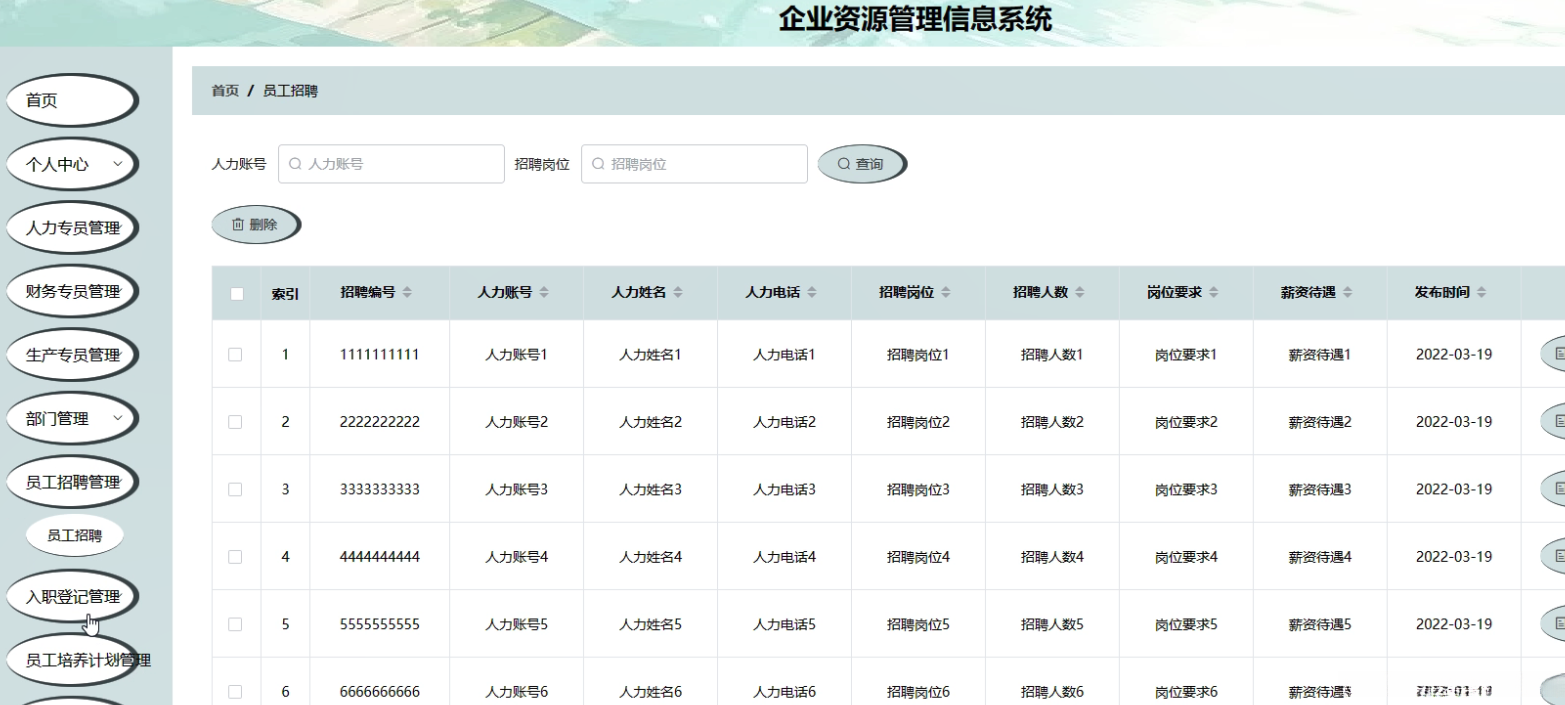The width and height of the screenshot is (1565, 705).
Task: Click the row 1 action icon button
Action: click(1554, 354)
